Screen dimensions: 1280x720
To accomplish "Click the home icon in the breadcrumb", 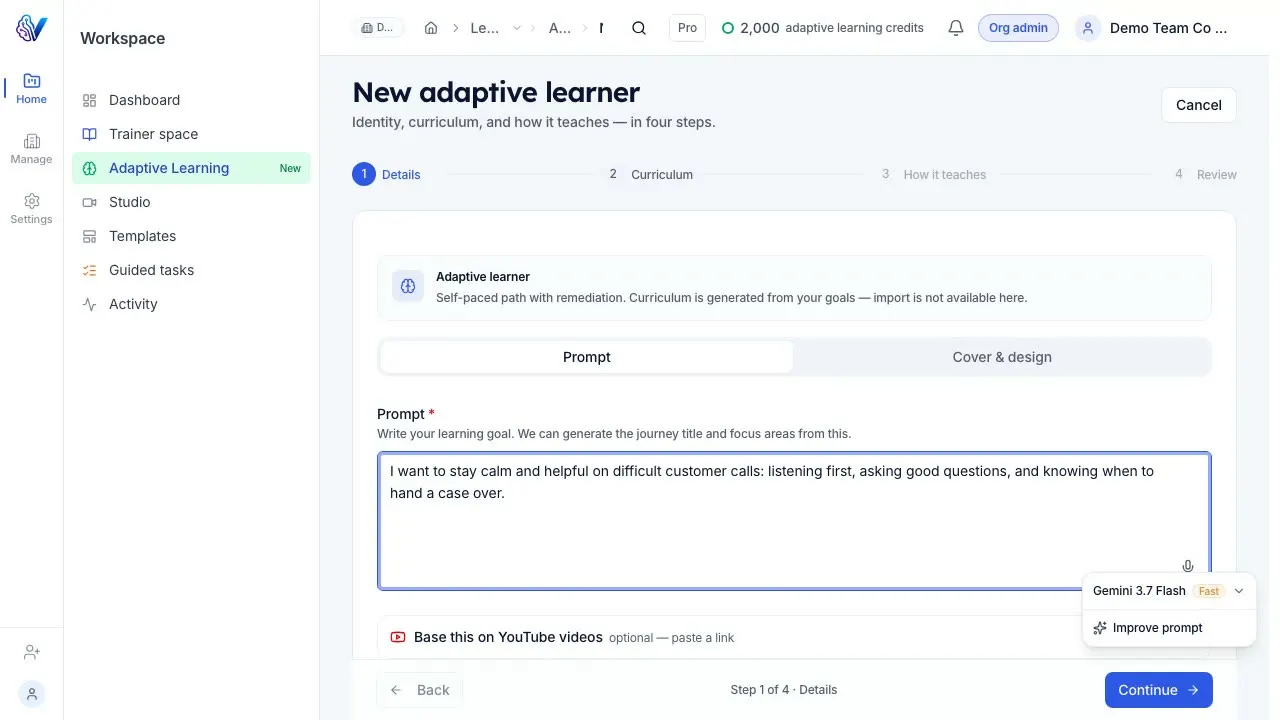I will pyautogui.click(x=431, y=28).
